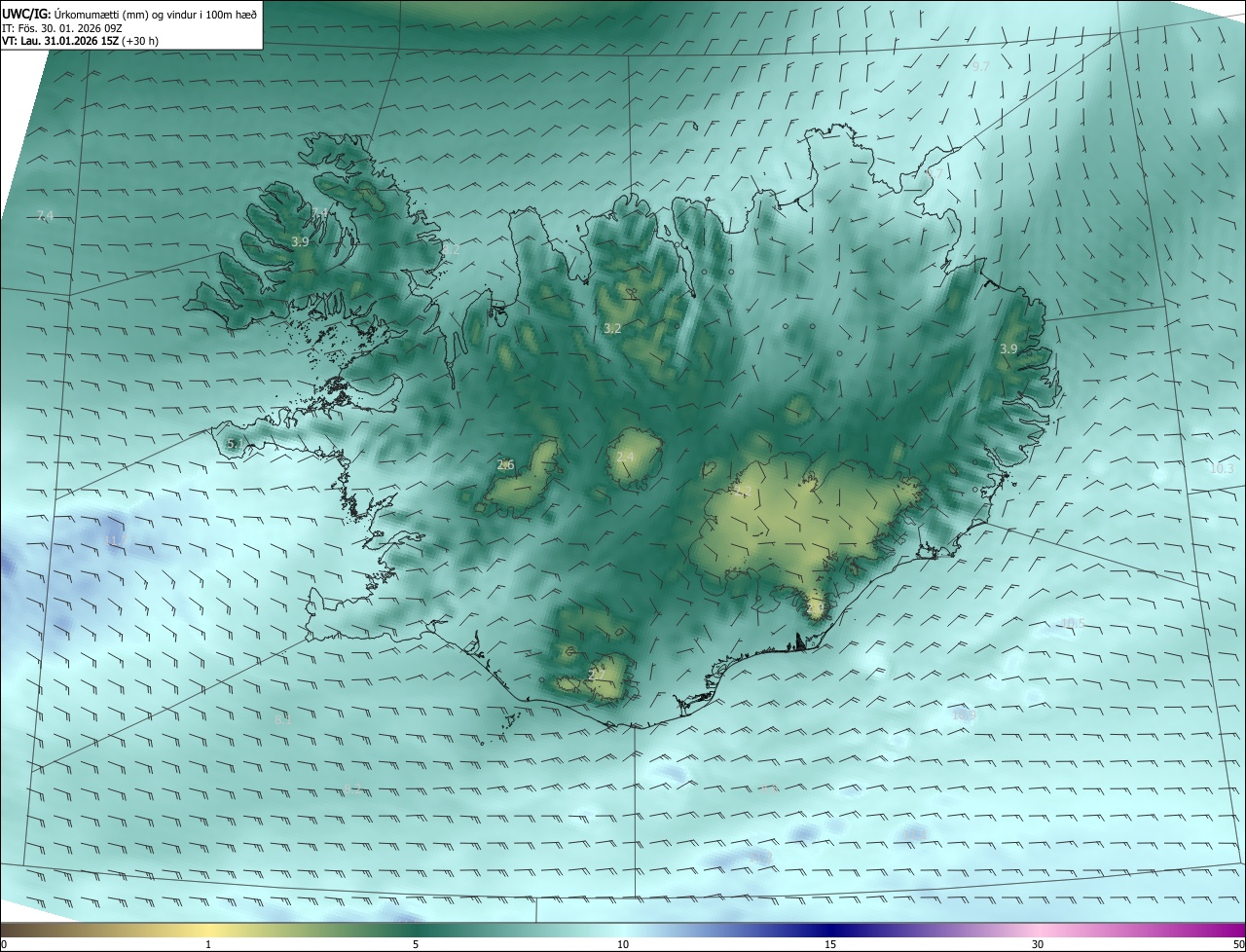Click the 3.9 value label in the Eastfjords
The width and height of the screenshot is (1246, 952).
click(1008, 348)
